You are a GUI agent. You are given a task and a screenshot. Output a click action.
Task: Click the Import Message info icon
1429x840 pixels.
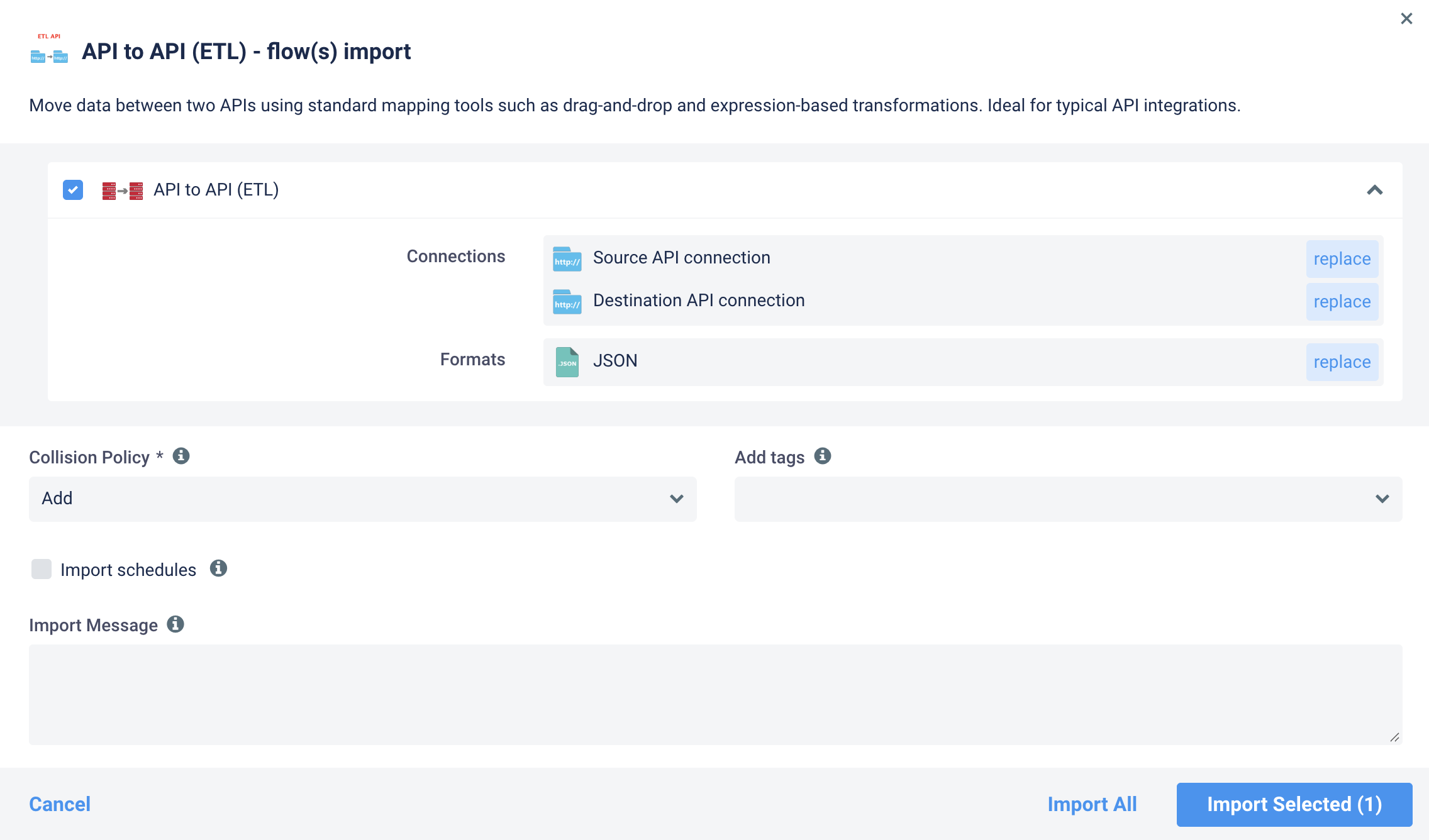point(175,624)
